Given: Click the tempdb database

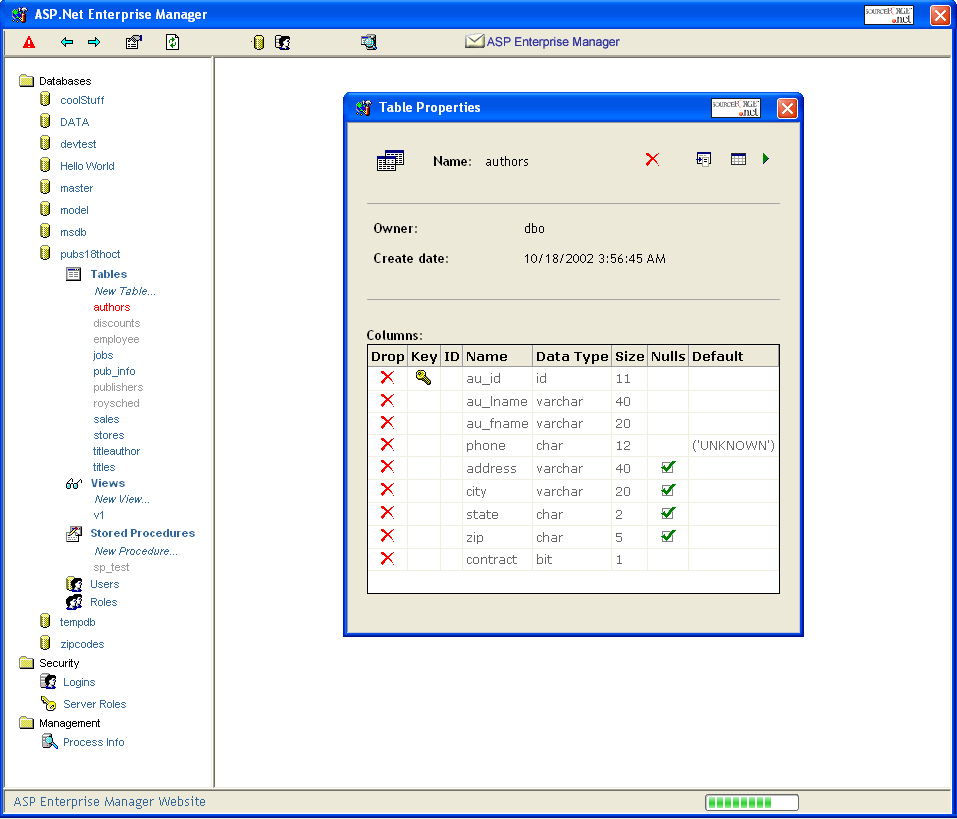Looking at the screenshot, I should [x=78, y=622].
